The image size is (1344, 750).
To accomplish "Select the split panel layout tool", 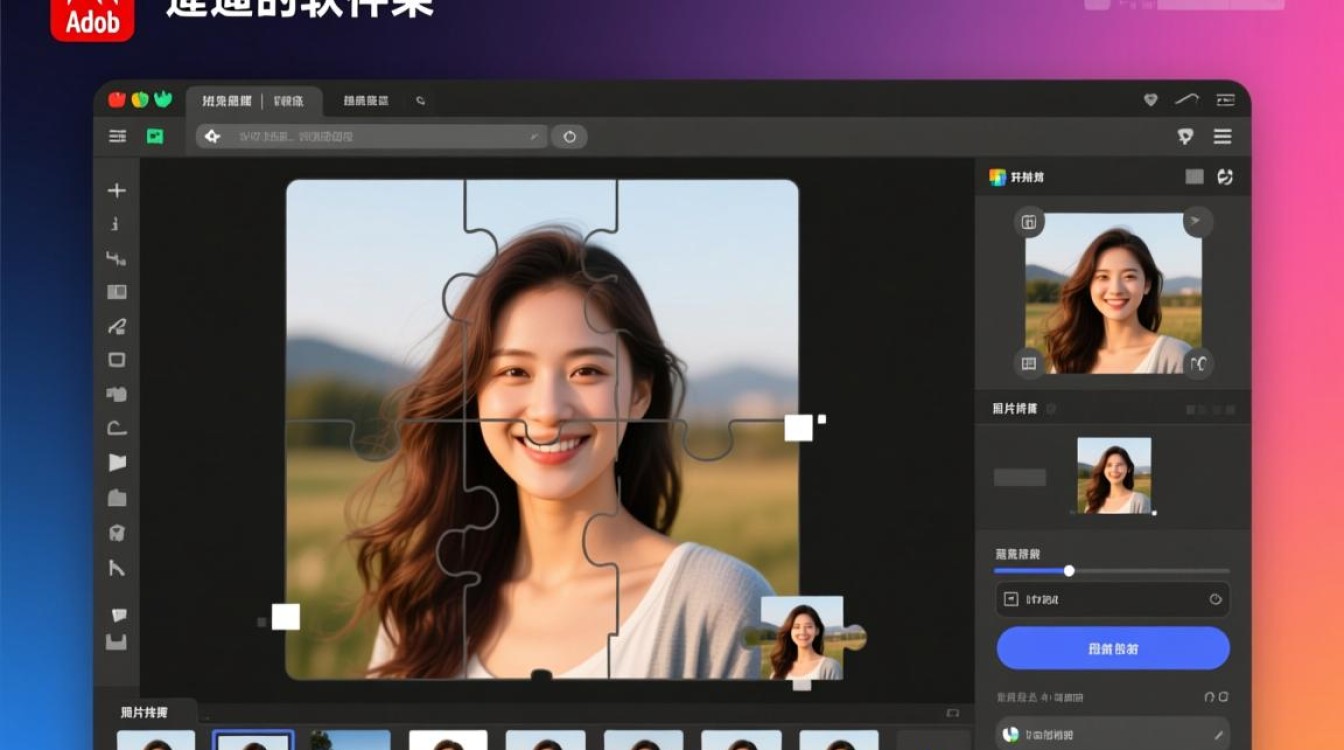I will pos(117,292).
